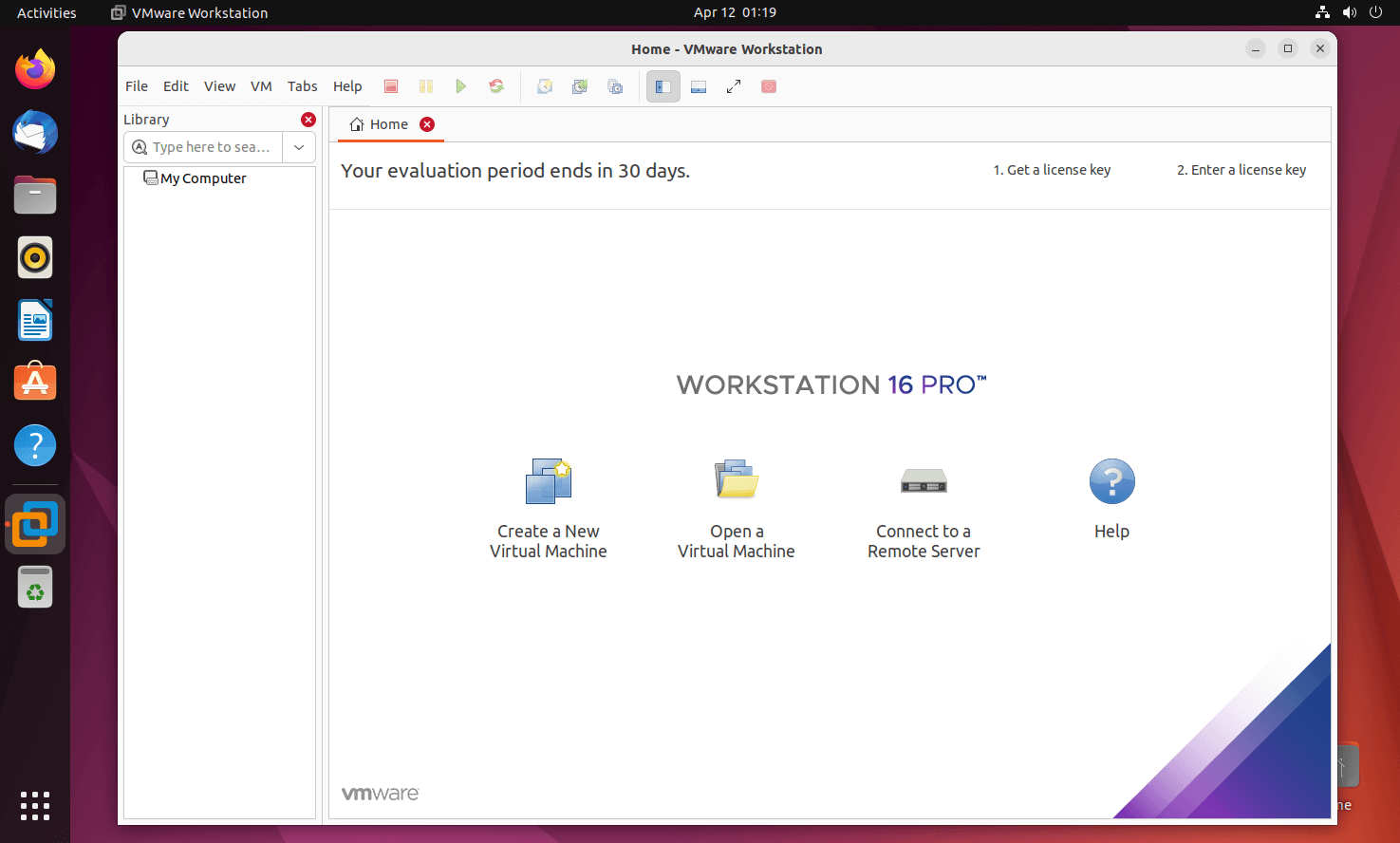1400x843 pixels.
Task: Click the VMware Workstation dock icon
Action: (35, 524)
